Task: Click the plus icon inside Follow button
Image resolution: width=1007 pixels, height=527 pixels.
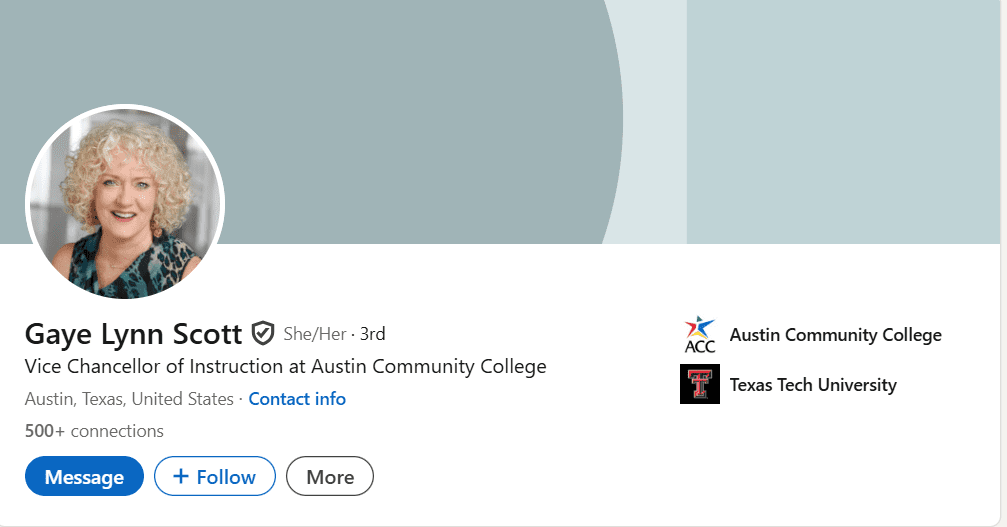Action: pyautogui.click(x=181, y=477)
